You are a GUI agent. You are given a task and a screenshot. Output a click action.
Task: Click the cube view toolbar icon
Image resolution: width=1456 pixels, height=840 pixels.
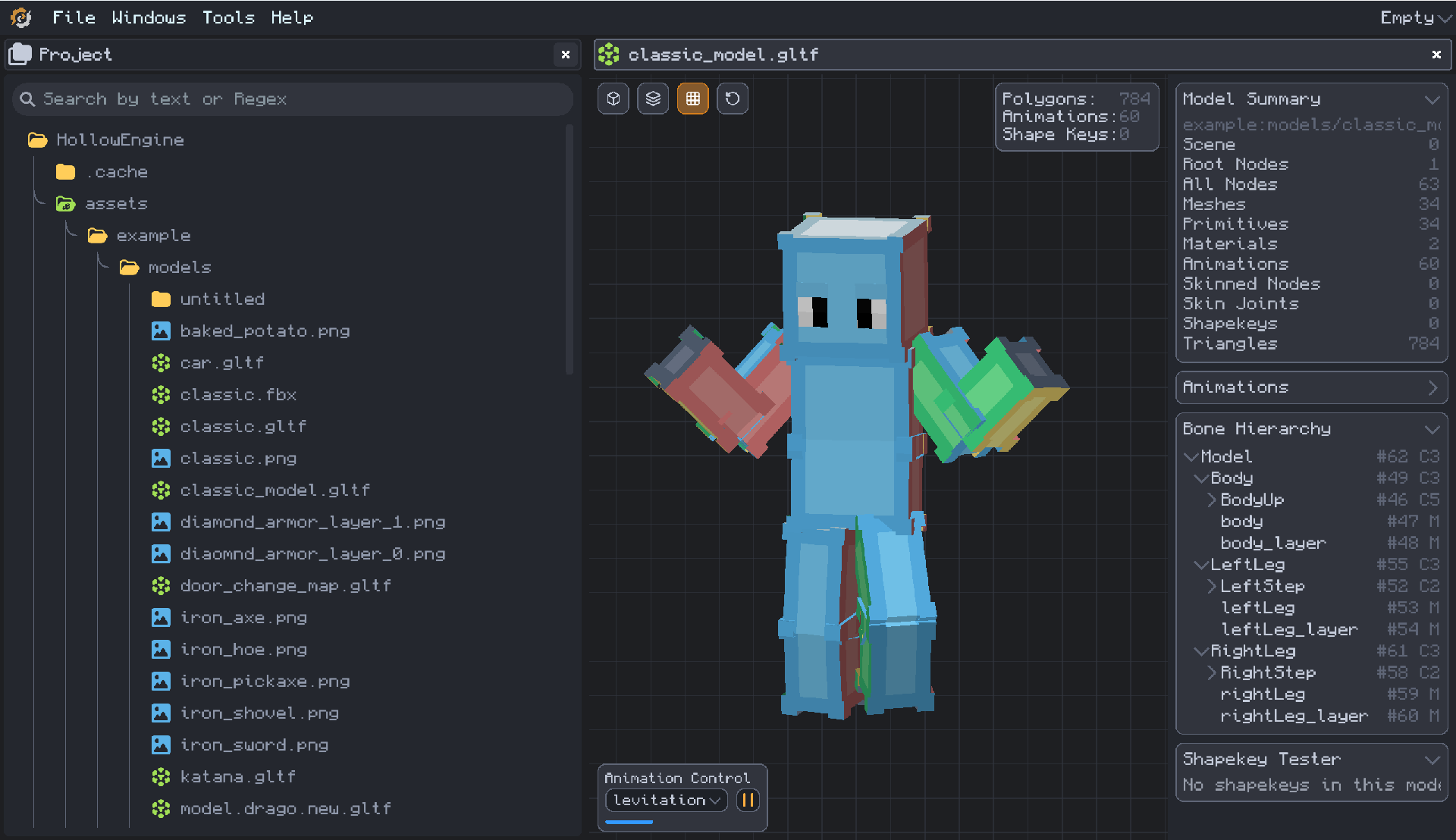(613, 99)
